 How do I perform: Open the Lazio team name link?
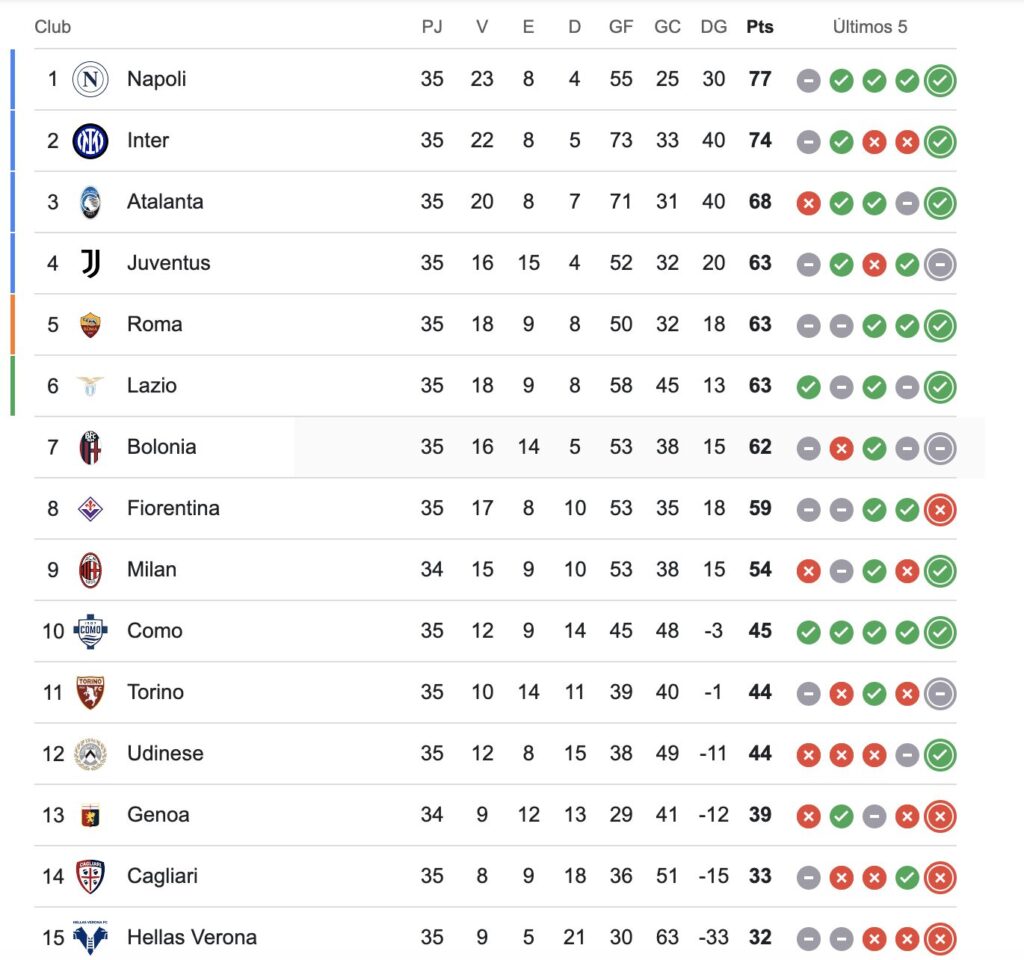pyautogui.click(x=152, y=385)
